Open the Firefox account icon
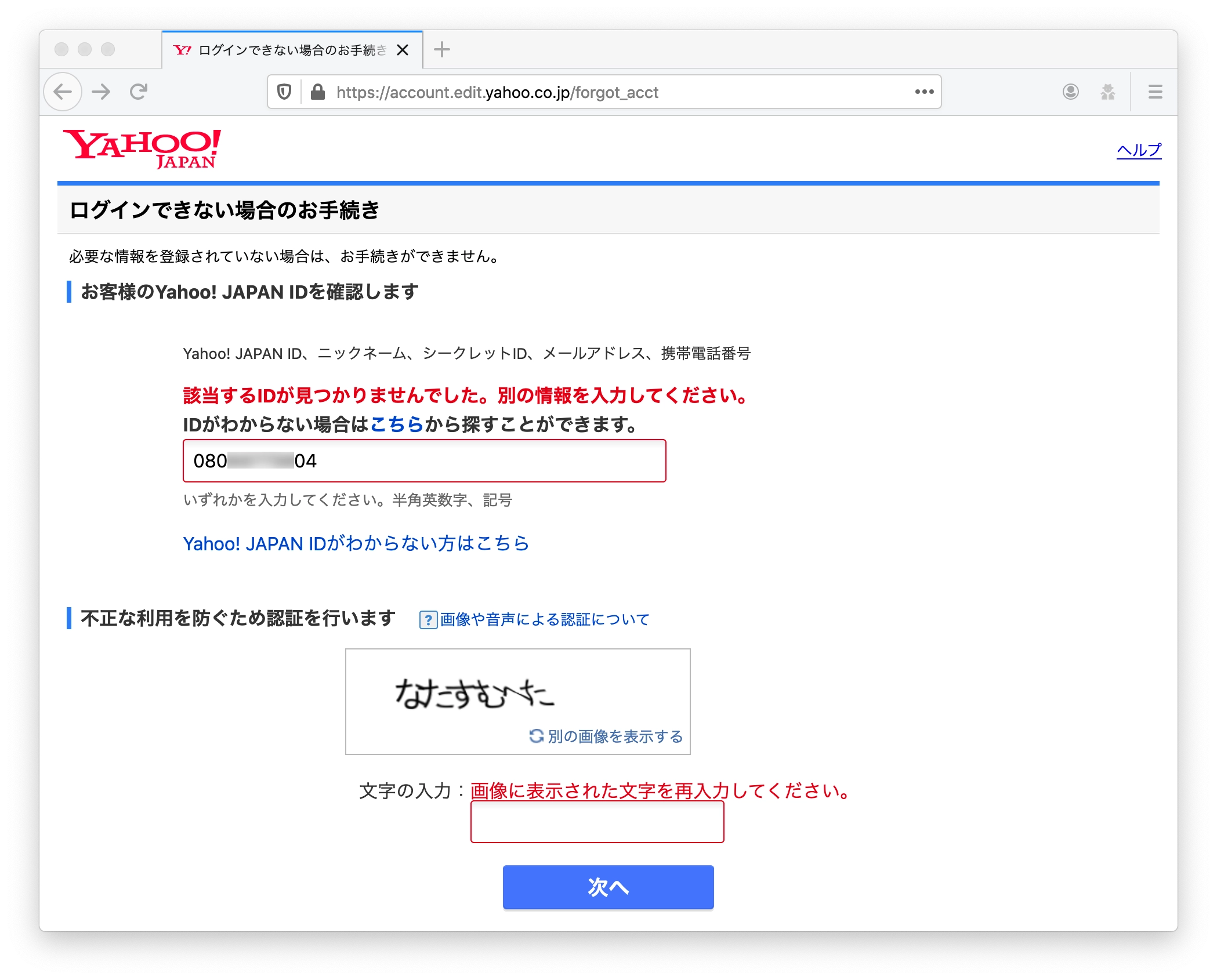Screen dimensions: 1217x980 (1070, 92)
